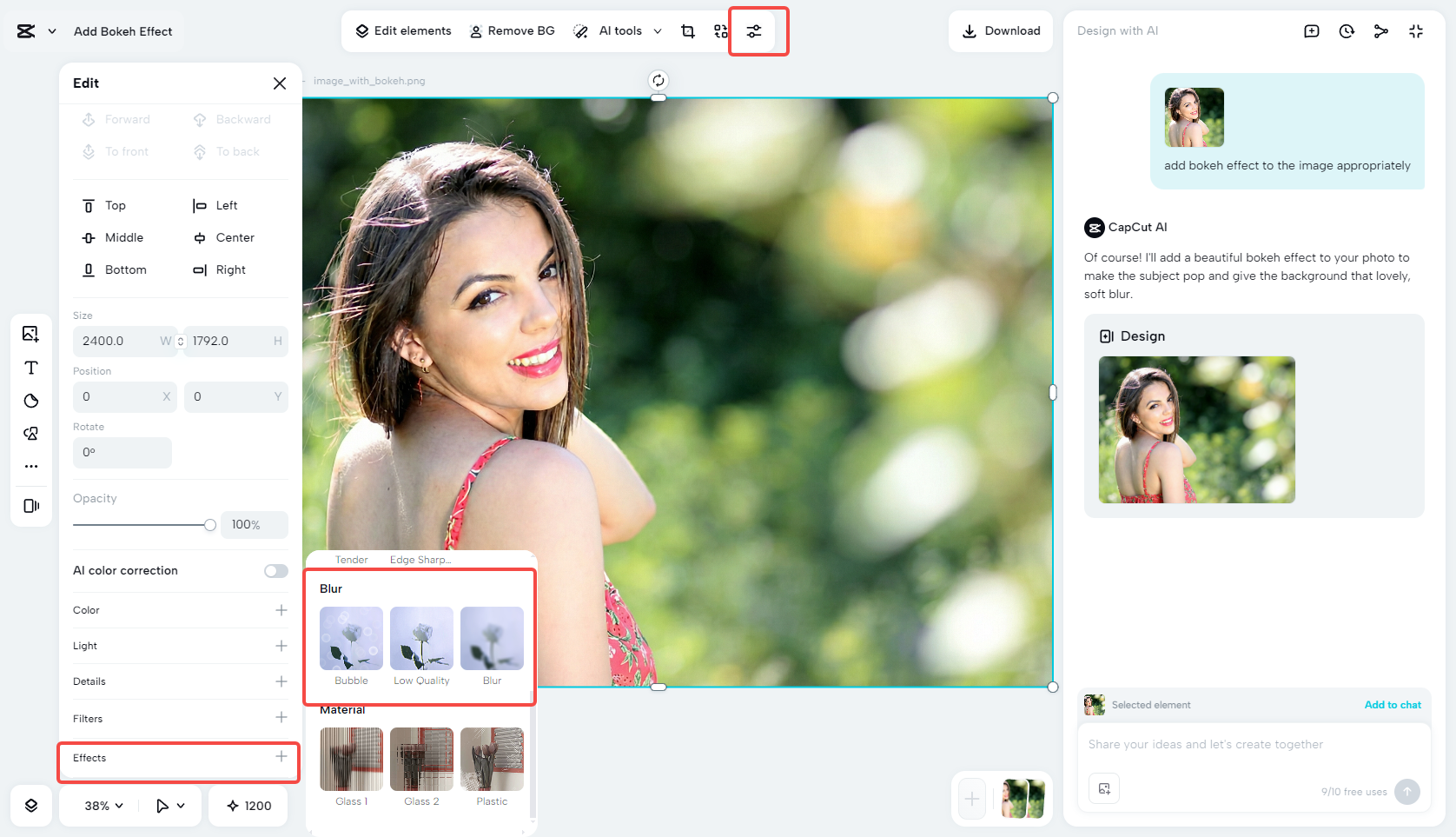Start a new chat with the plus icon
The height and width of the screenshot is (837, 1456).
click(1312, 30)
